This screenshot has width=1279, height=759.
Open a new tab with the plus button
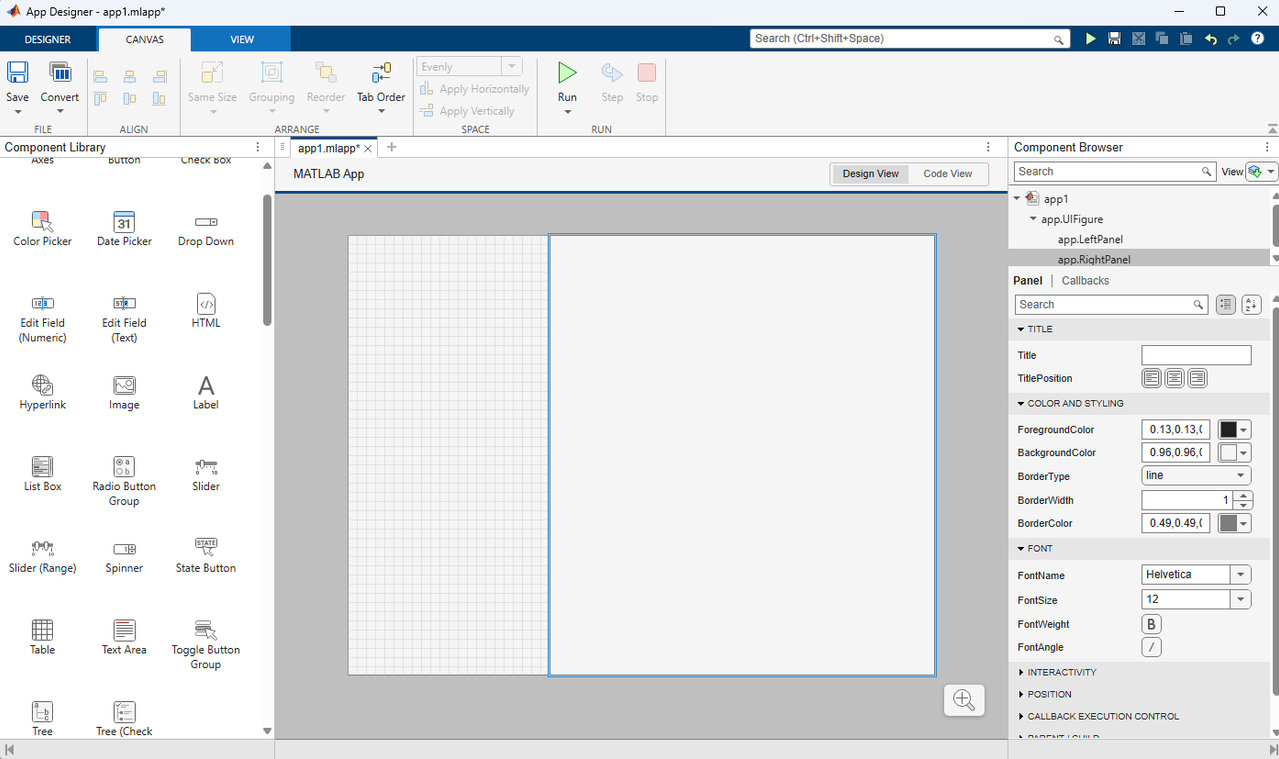(x=391, y=147)
